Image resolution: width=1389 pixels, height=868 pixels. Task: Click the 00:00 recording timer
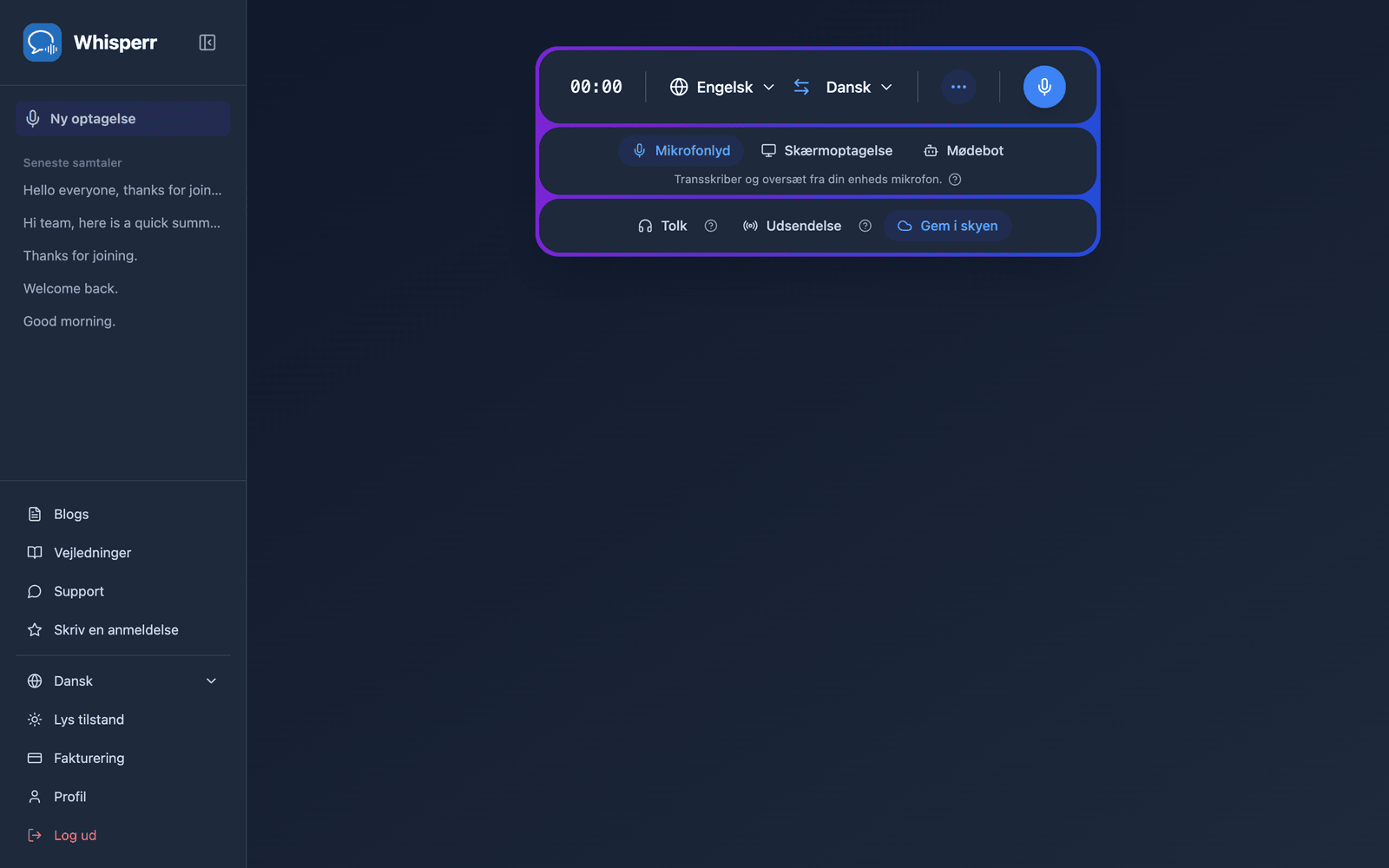pos(596,87)
